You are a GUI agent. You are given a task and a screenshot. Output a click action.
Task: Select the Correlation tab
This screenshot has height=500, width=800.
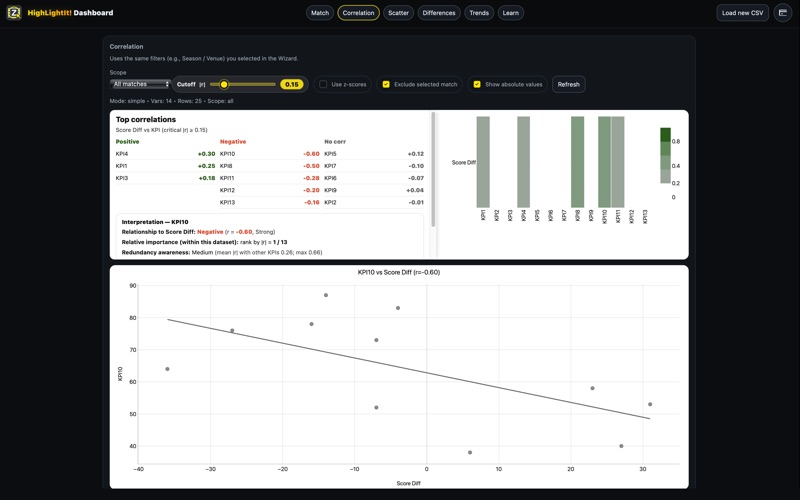click(x=358, y=13)
